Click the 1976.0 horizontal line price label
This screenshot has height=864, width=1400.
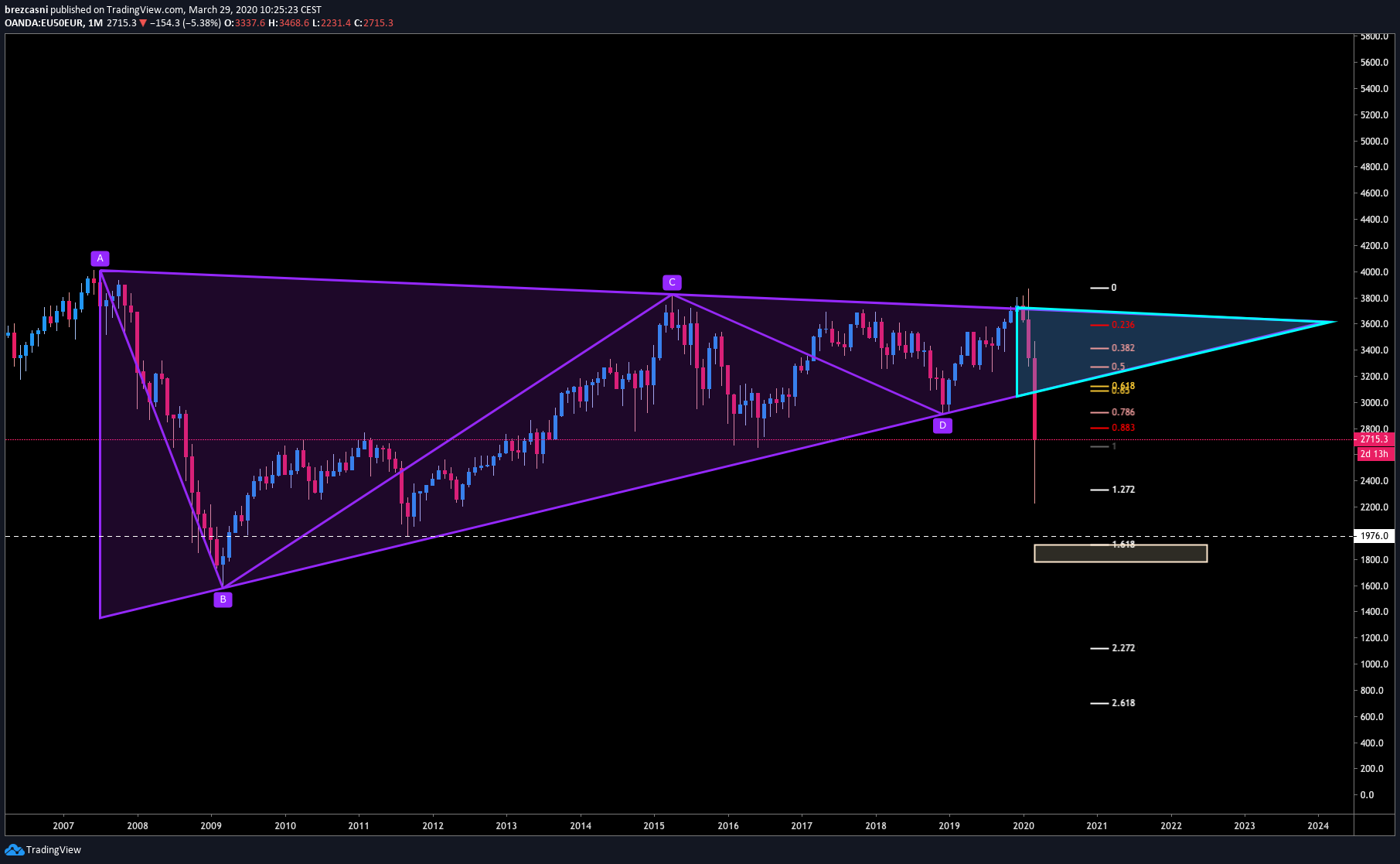[1374, 535]
